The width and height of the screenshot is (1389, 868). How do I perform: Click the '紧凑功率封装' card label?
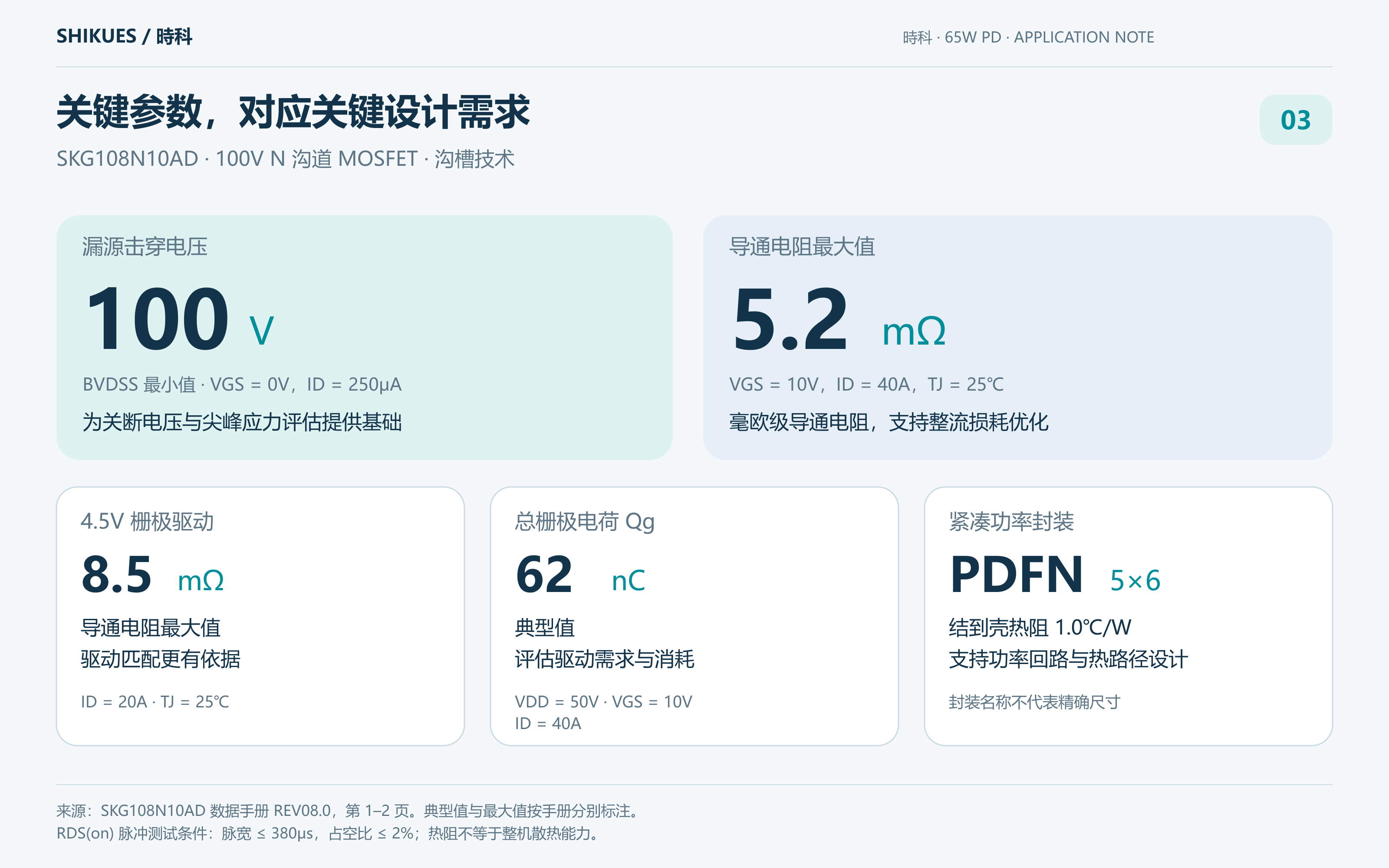click(1011, 521)
